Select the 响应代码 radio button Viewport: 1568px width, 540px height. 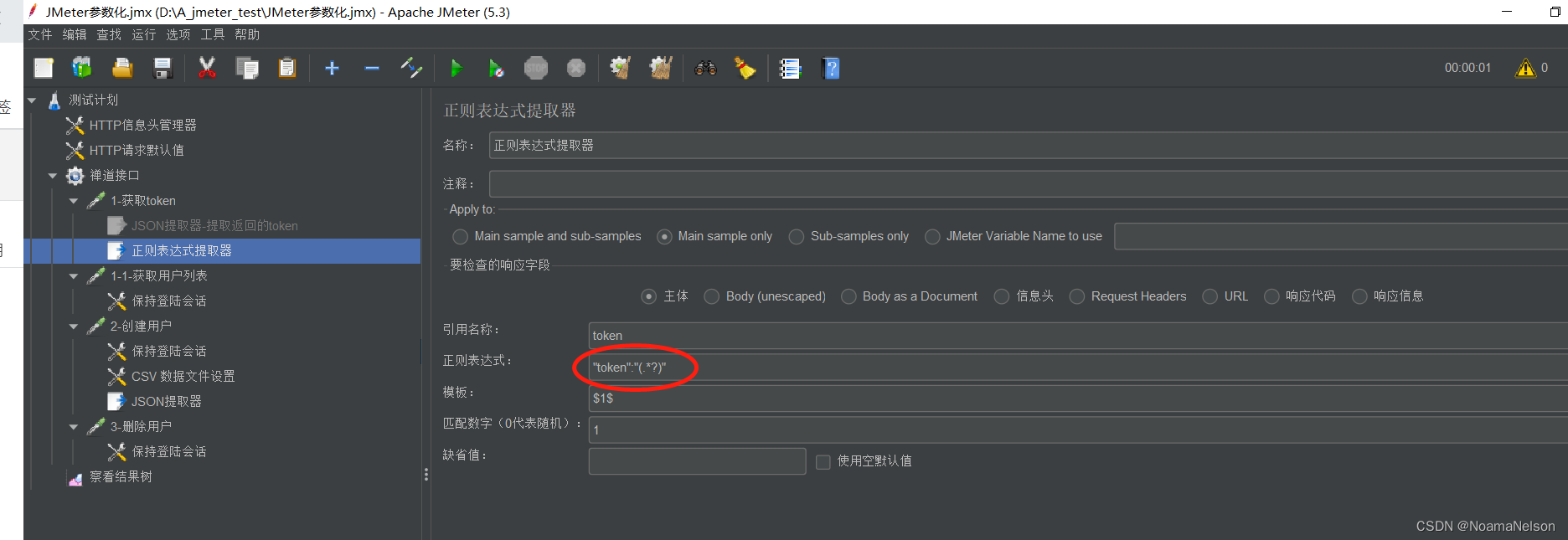click(1271, 296)
